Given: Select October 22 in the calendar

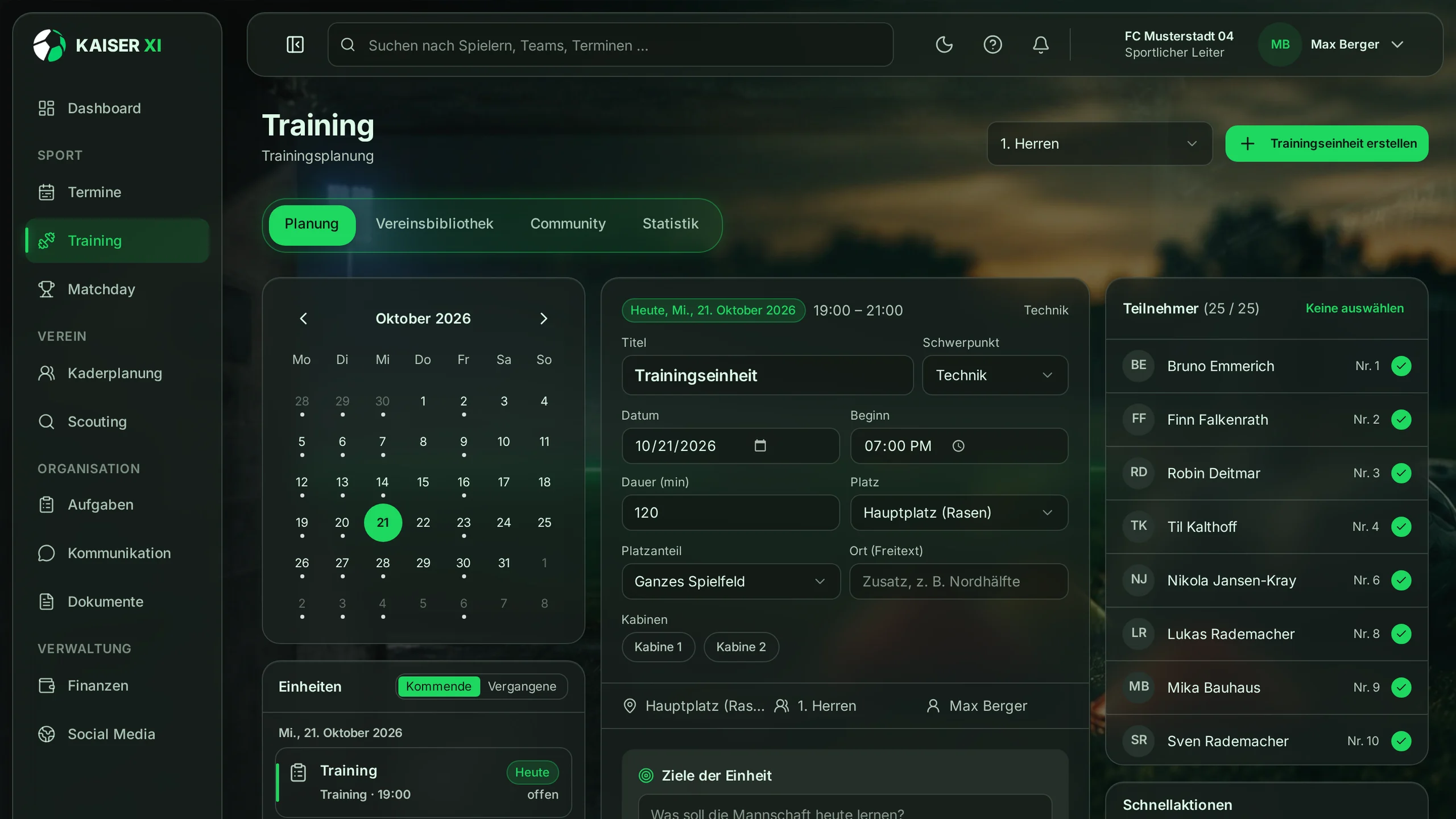Looking at the screenshot, I should click(423, 523).
